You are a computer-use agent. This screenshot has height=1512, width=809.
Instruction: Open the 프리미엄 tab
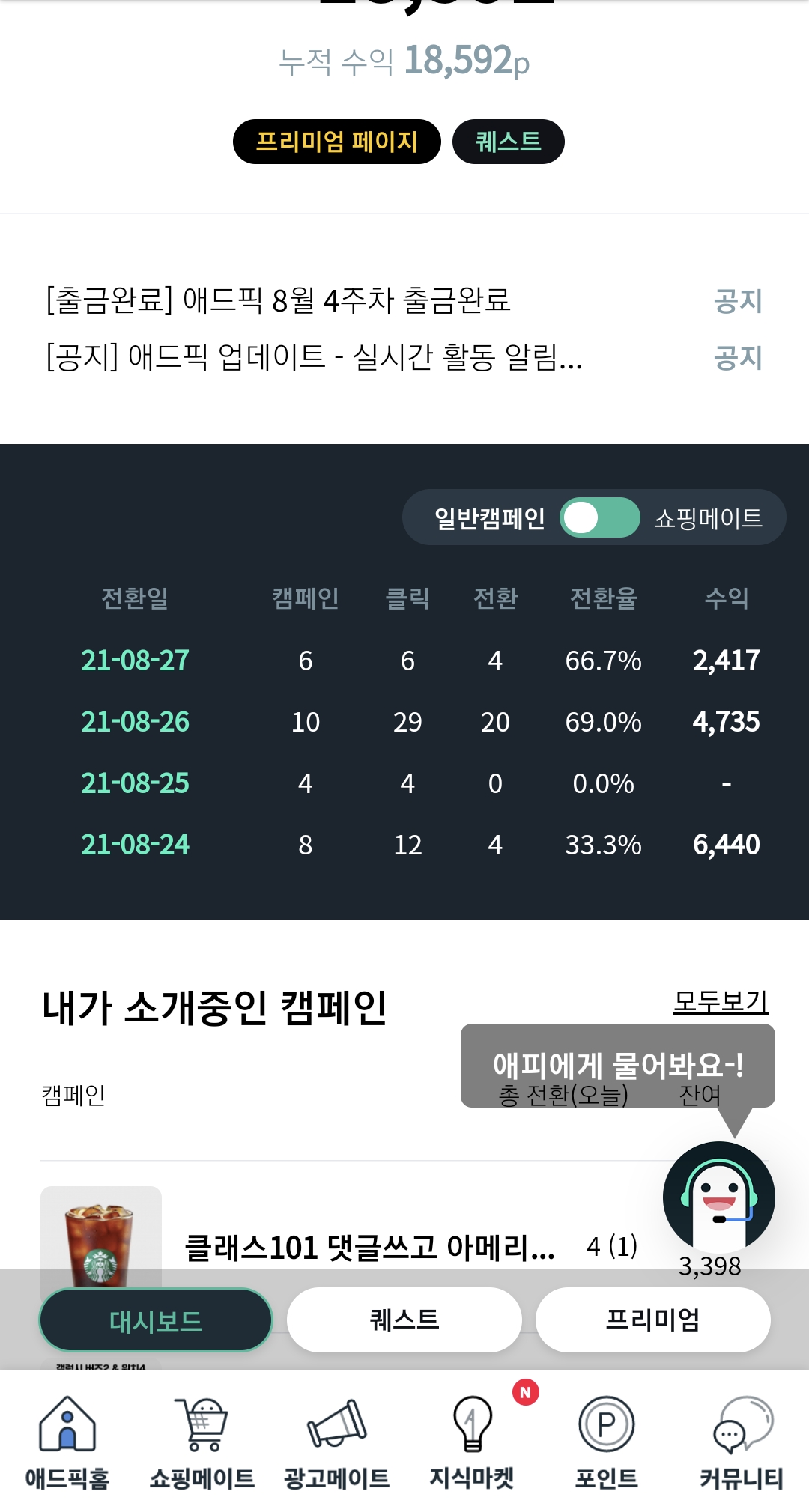652,1320
